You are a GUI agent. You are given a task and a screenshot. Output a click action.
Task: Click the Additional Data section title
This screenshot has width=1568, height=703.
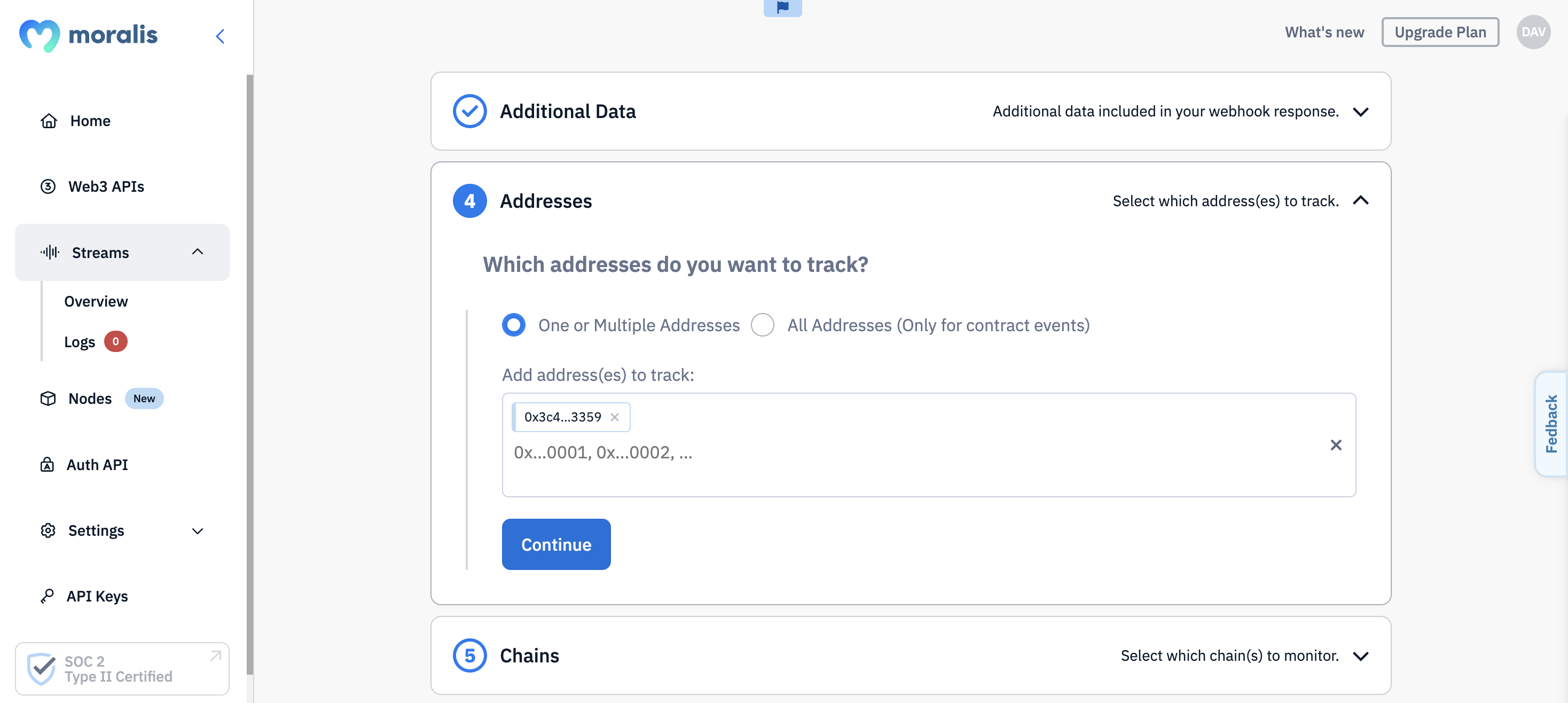[568, 112]
